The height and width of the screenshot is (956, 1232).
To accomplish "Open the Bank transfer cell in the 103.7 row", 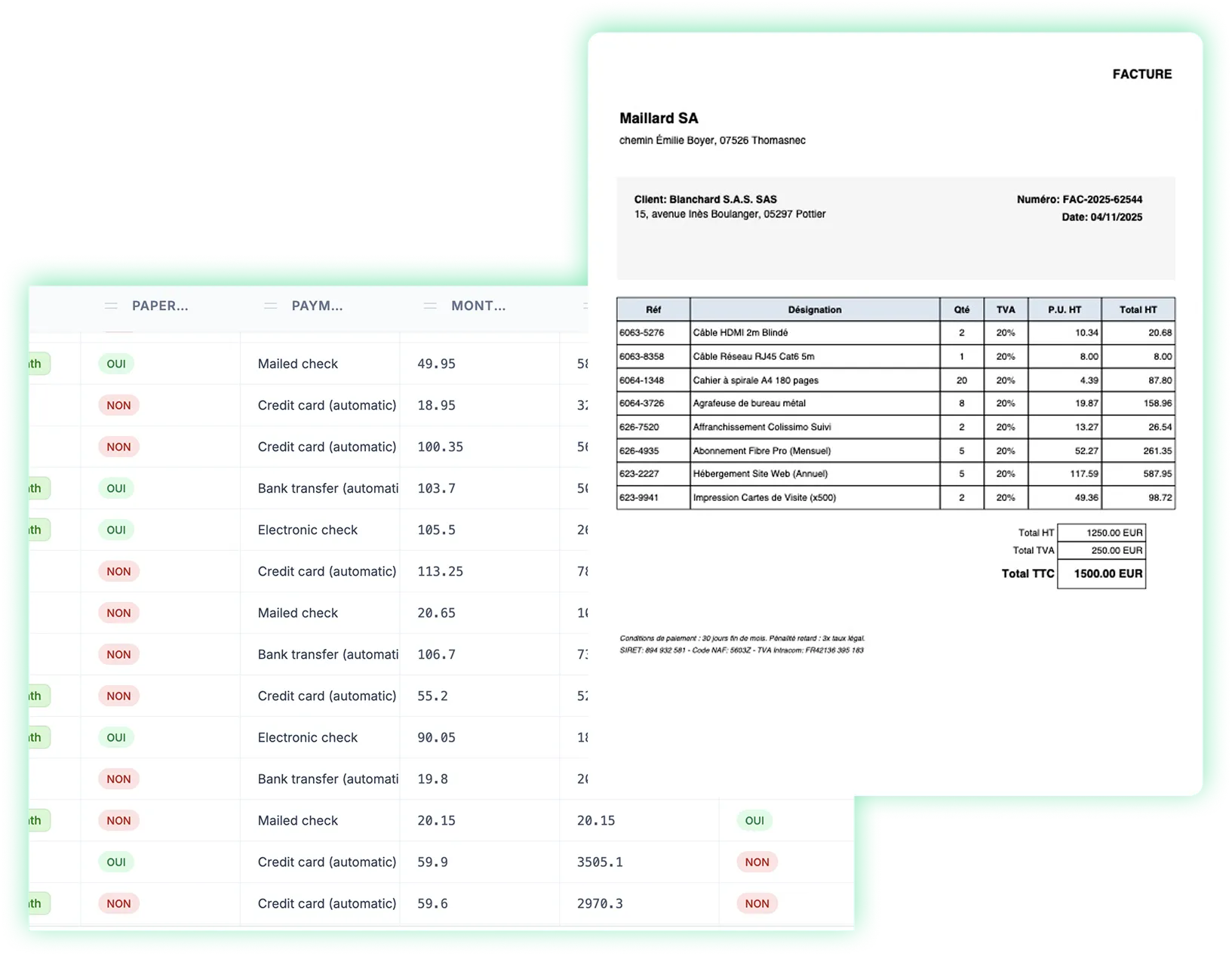I will [x=327, y=488].
